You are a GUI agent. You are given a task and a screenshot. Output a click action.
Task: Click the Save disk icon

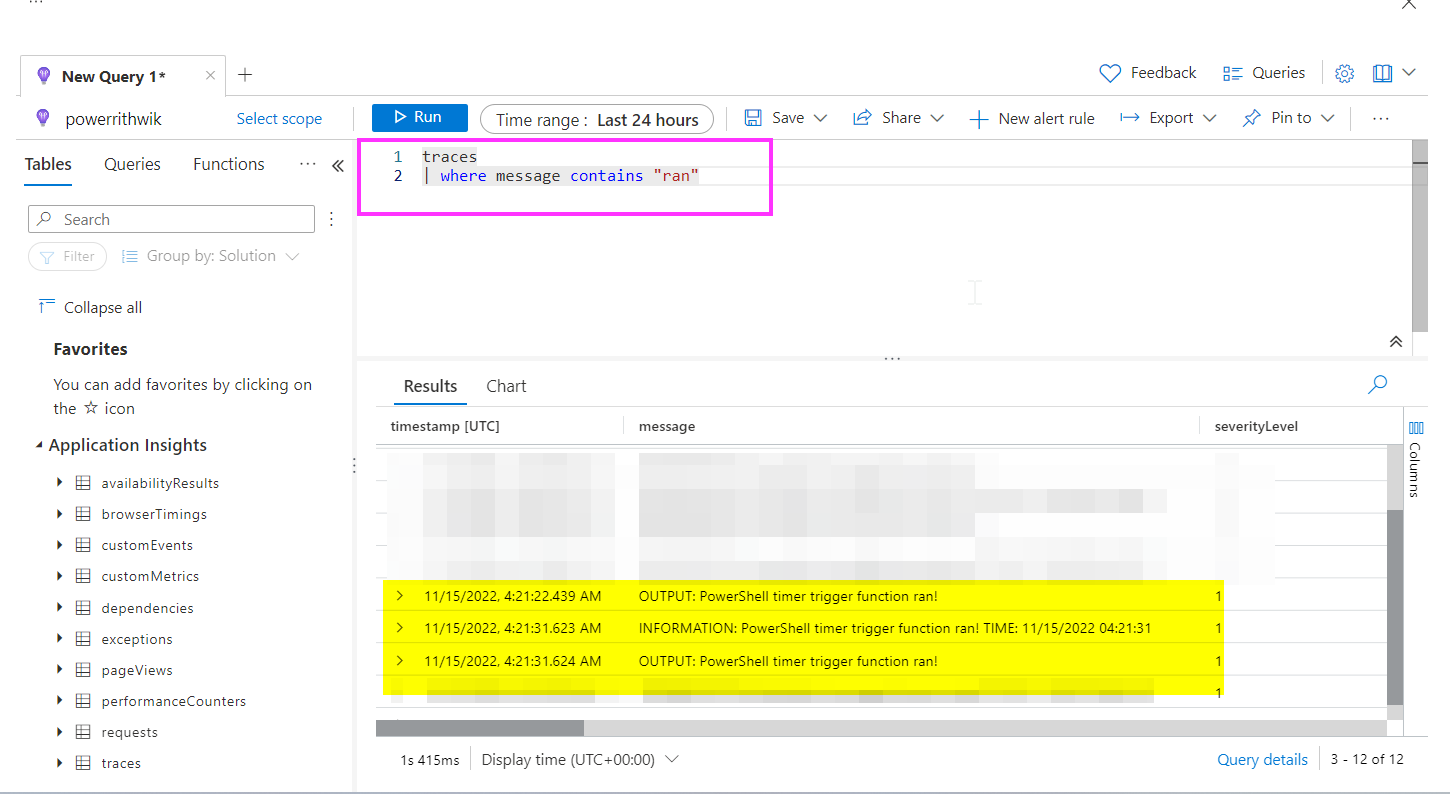[753, 118]
